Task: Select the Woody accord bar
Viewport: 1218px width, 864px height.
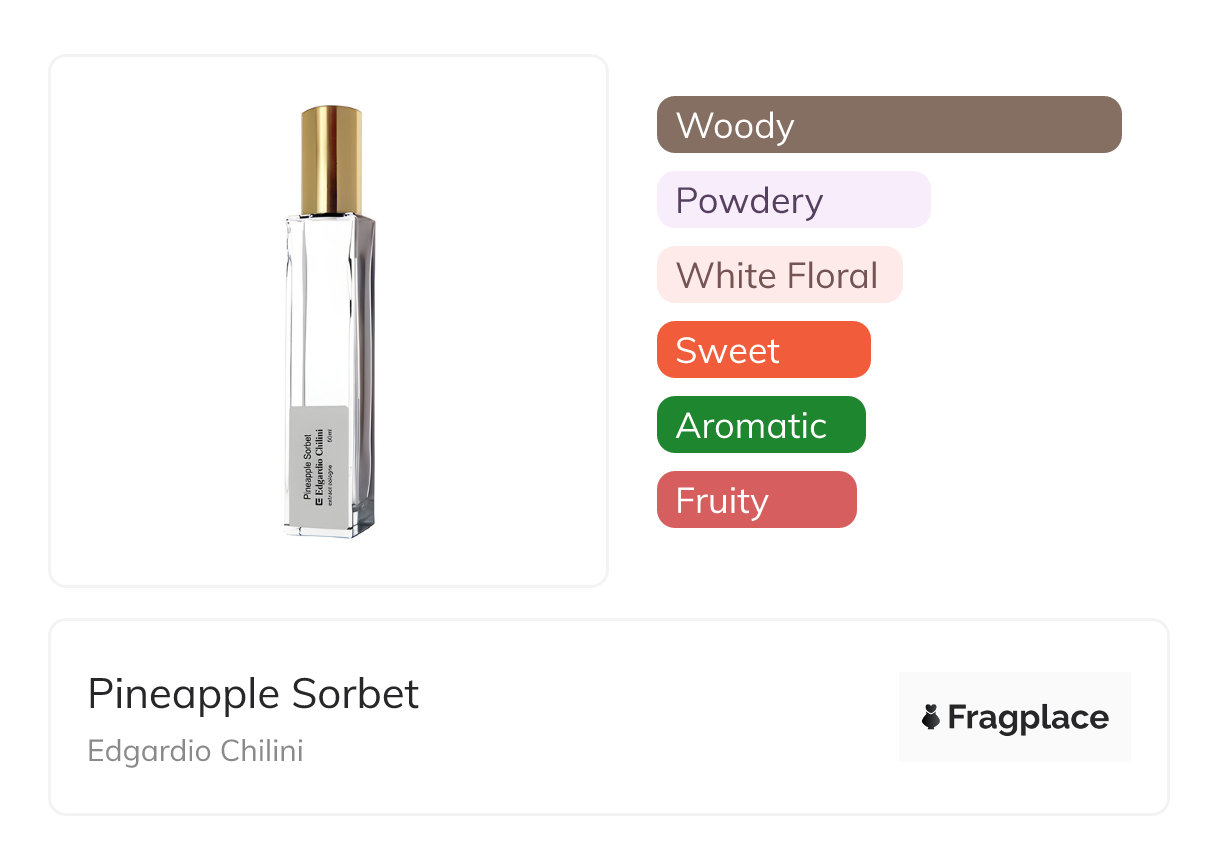Action: [889, 125]
